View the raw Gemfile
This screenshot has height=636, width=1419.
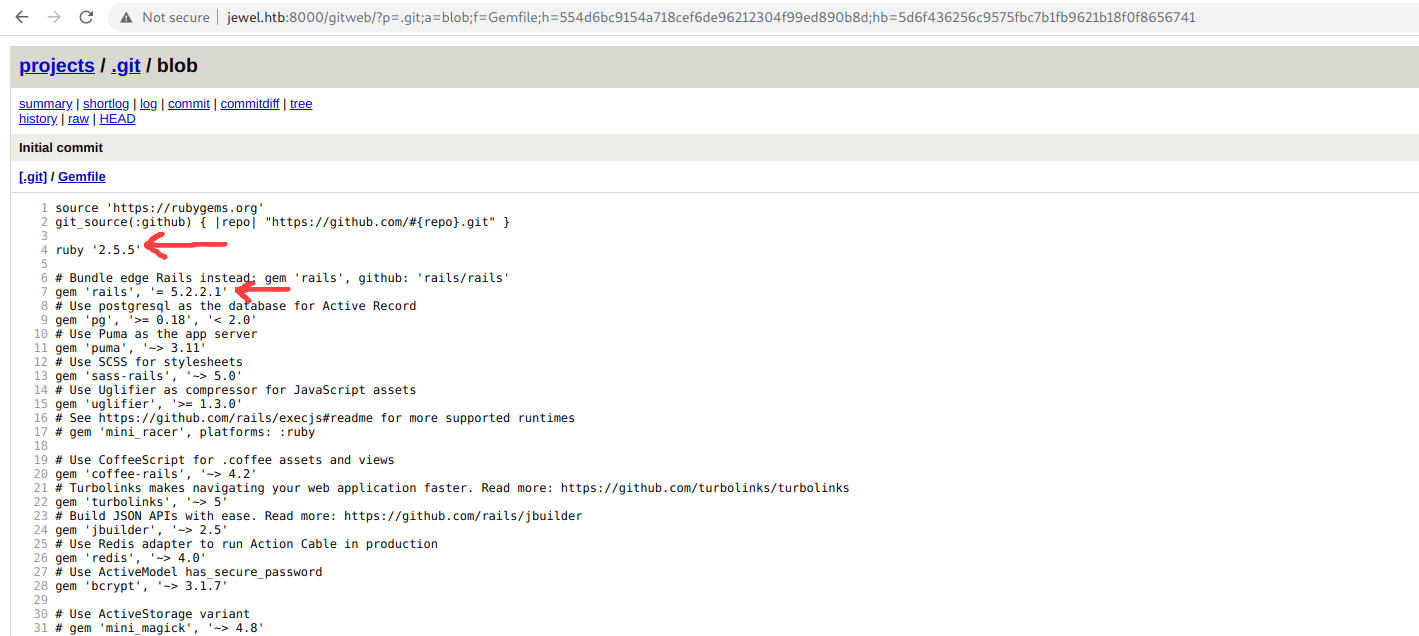click(78, 119)
